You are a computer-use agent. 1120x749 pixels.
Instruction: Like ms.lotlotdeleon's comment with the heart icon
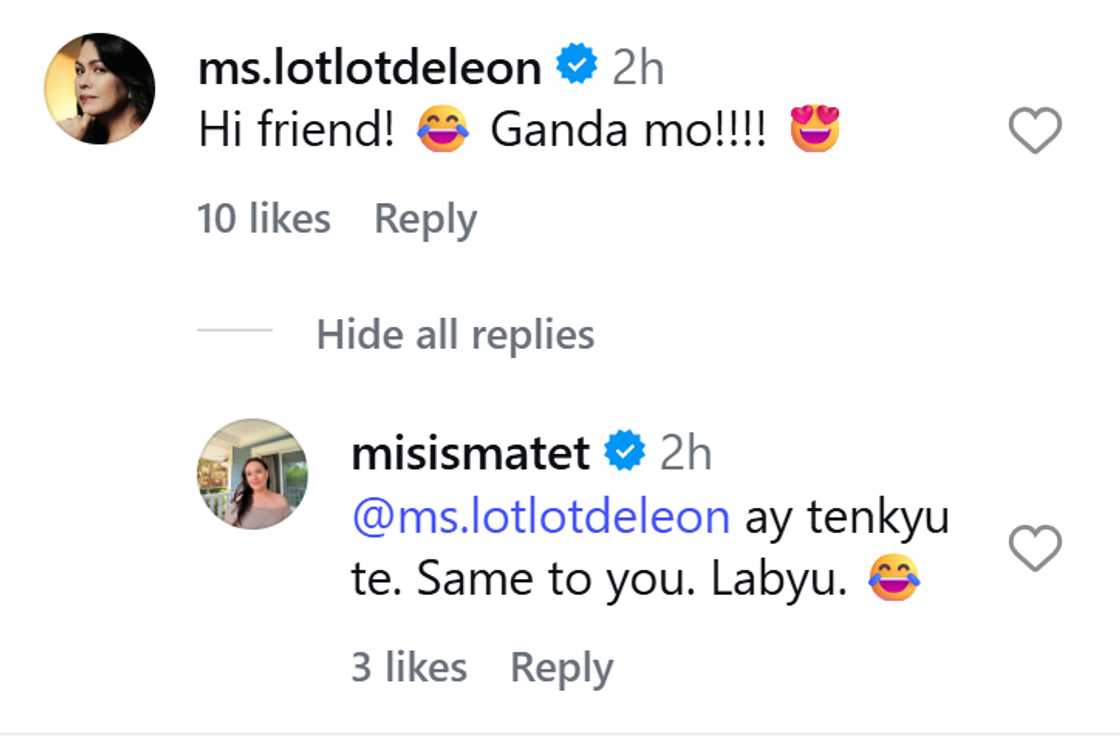(1033, 128)
